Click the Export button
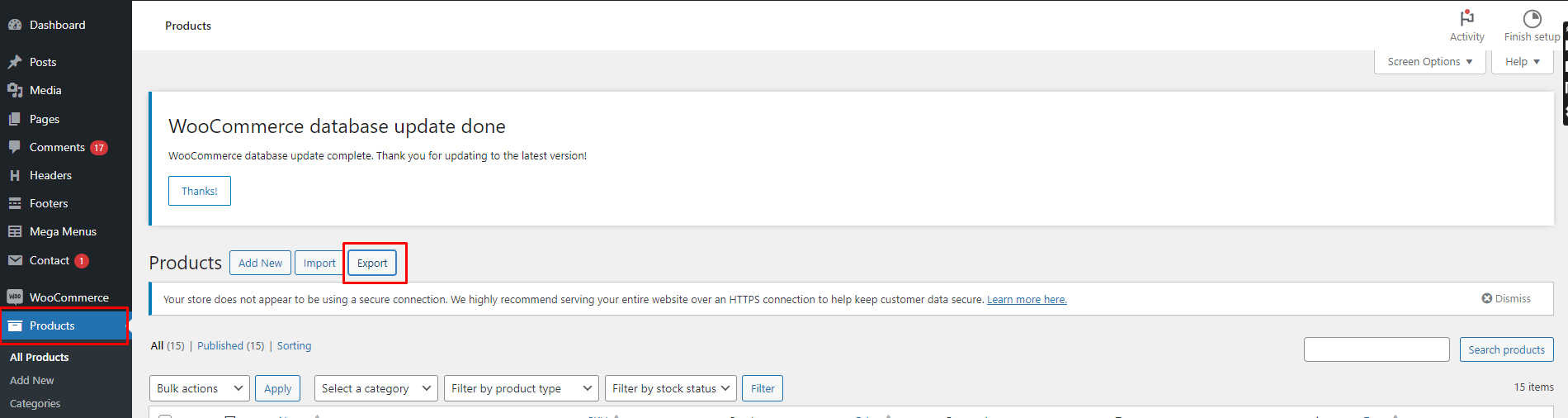Viewport: 1568px width, 418px height. click(372, 263)
